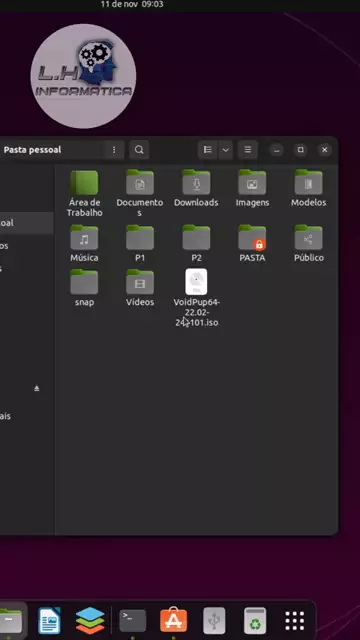Open the Files app in the dock
360x640 pixels.
pyautogui.click(x=11, y=620)
